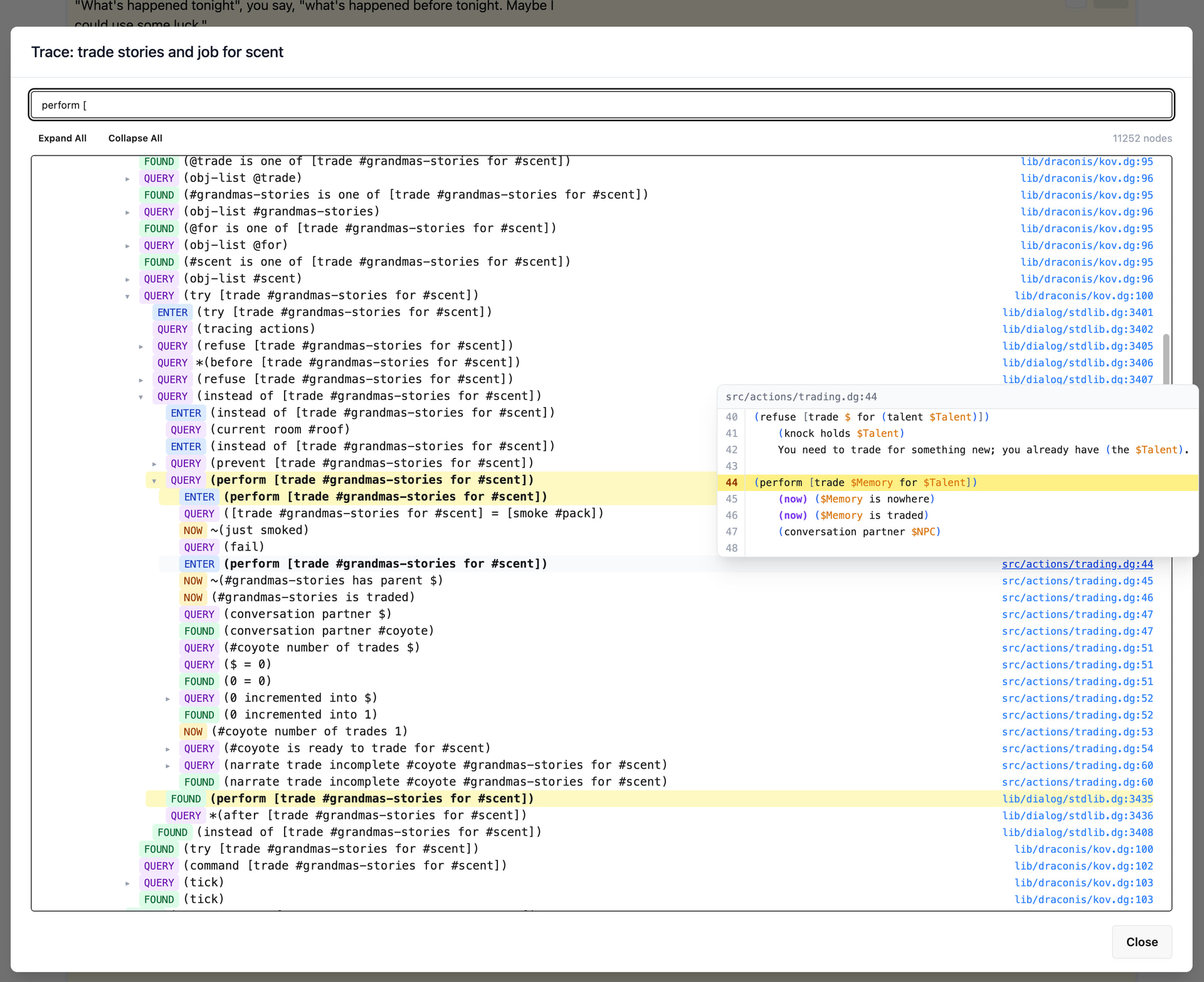Focus the trace search input field
The image size is (1204, 982).
(x=601, y=105)
